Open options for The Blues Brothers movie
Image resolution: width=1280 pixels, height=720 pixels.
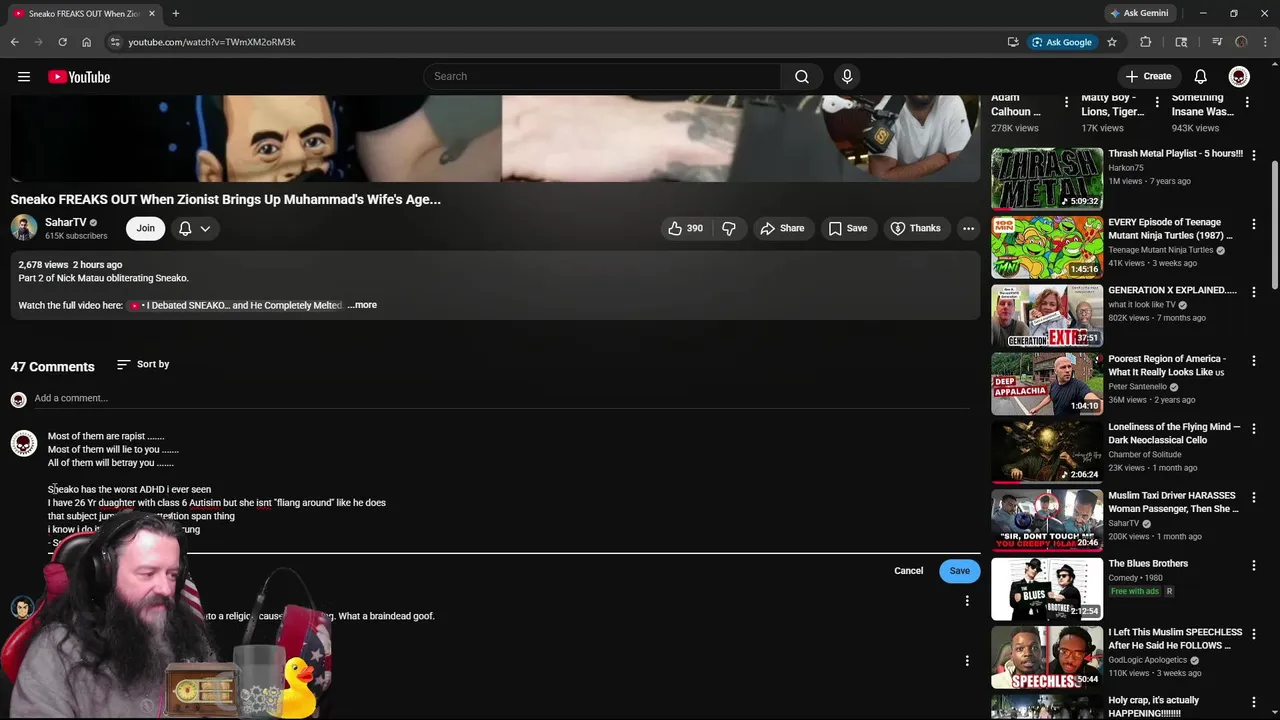pos(1253,566)
